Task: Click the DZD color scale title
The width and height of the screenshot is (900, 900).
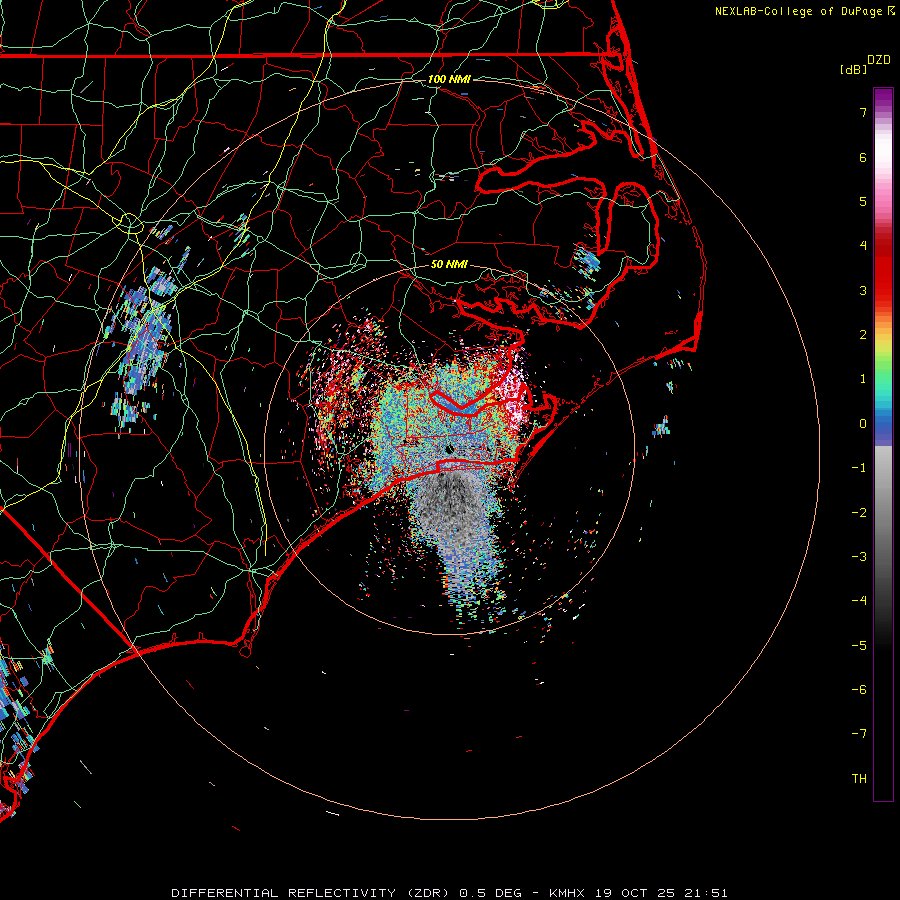Action: point(879,60)
